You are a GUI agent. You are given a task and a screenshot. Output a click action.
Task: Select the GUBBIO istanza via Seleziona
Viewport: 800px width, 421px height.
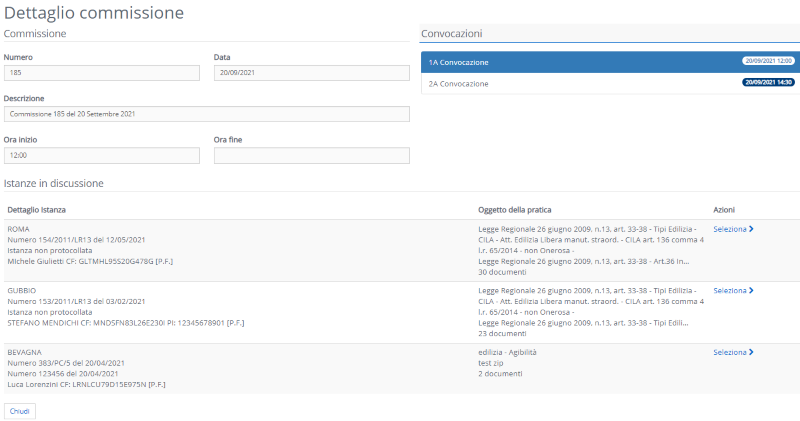coord(731,291)
